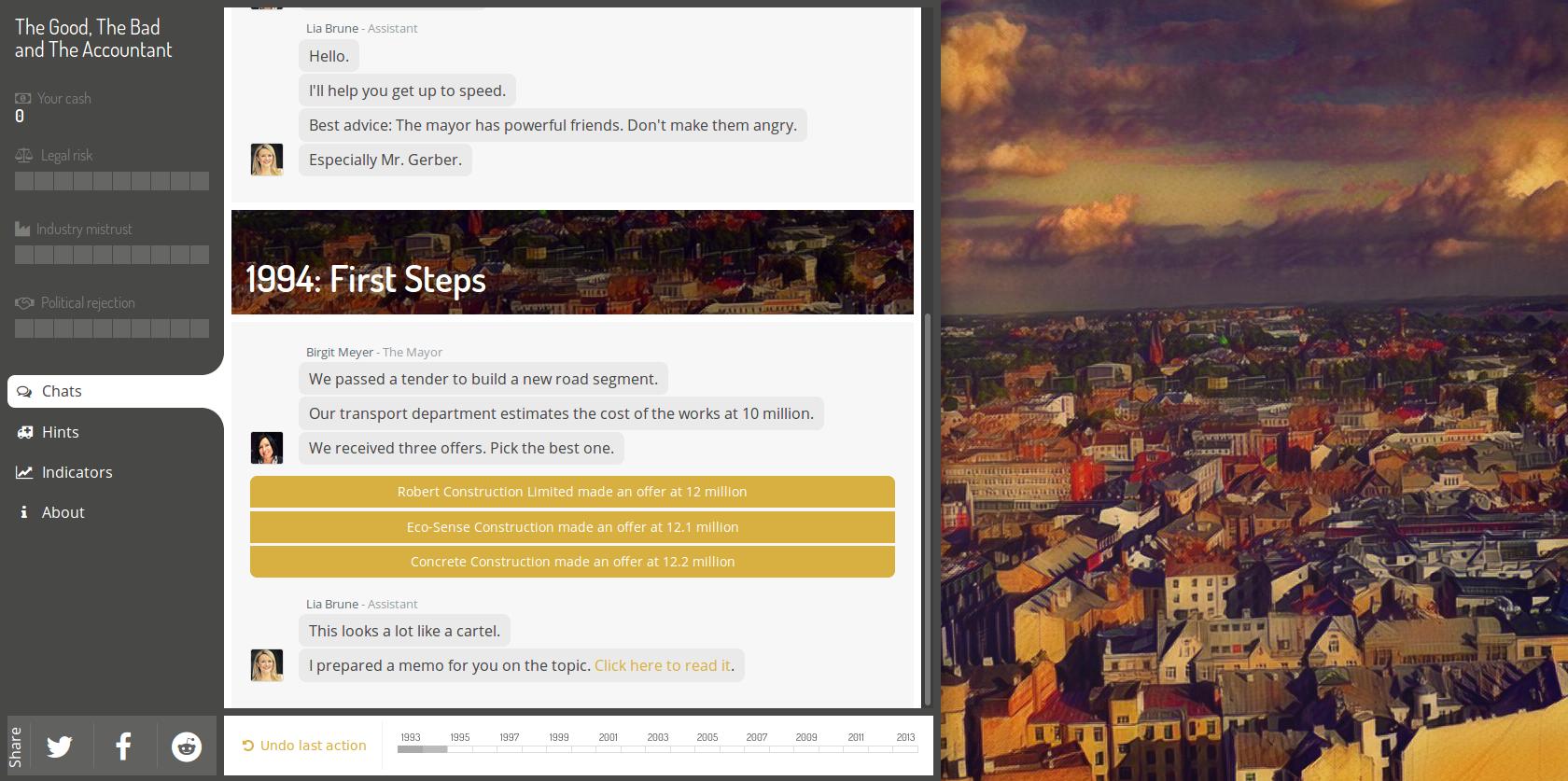Screen dimensions: 1568x781
Task: Click the Industry mistrust factory icon
Action: coord(22,230)
